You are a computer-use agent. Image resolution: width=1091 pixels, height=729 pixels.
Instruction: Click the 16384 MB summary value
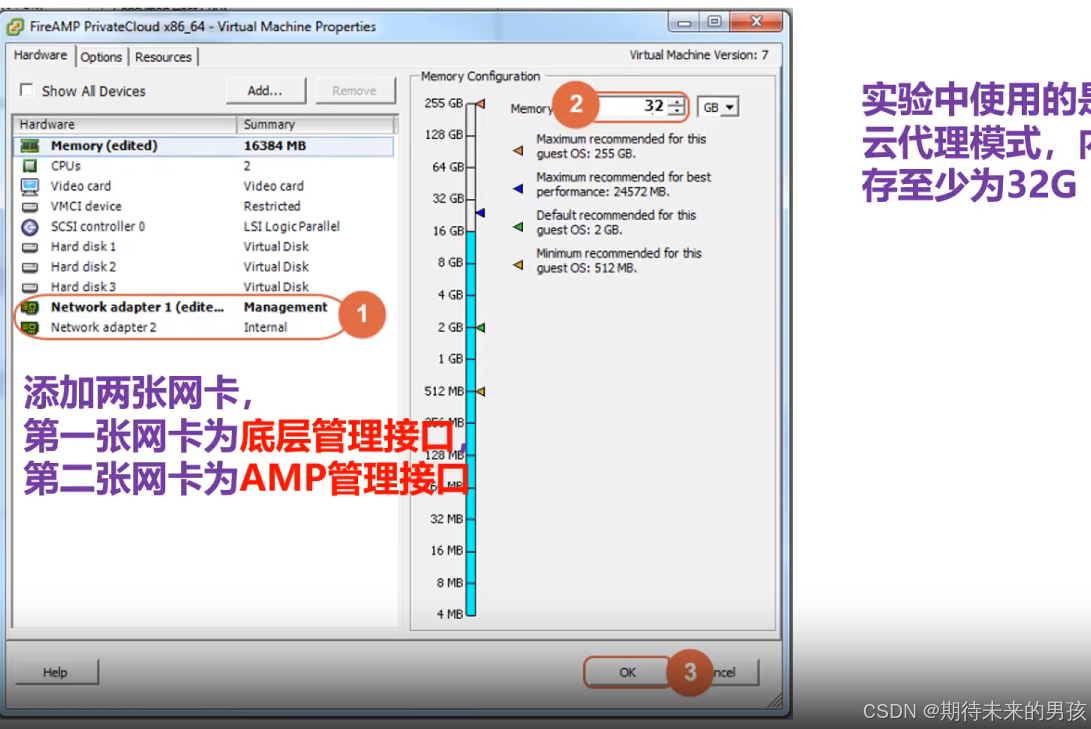coord(275,146)
